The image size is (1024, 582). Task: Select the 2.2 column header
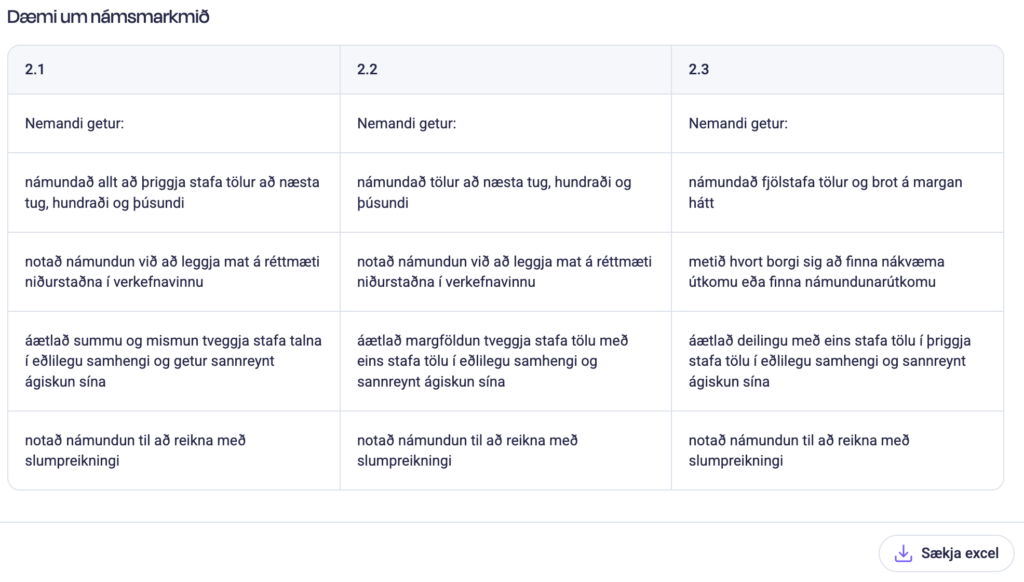coord(367,70)
